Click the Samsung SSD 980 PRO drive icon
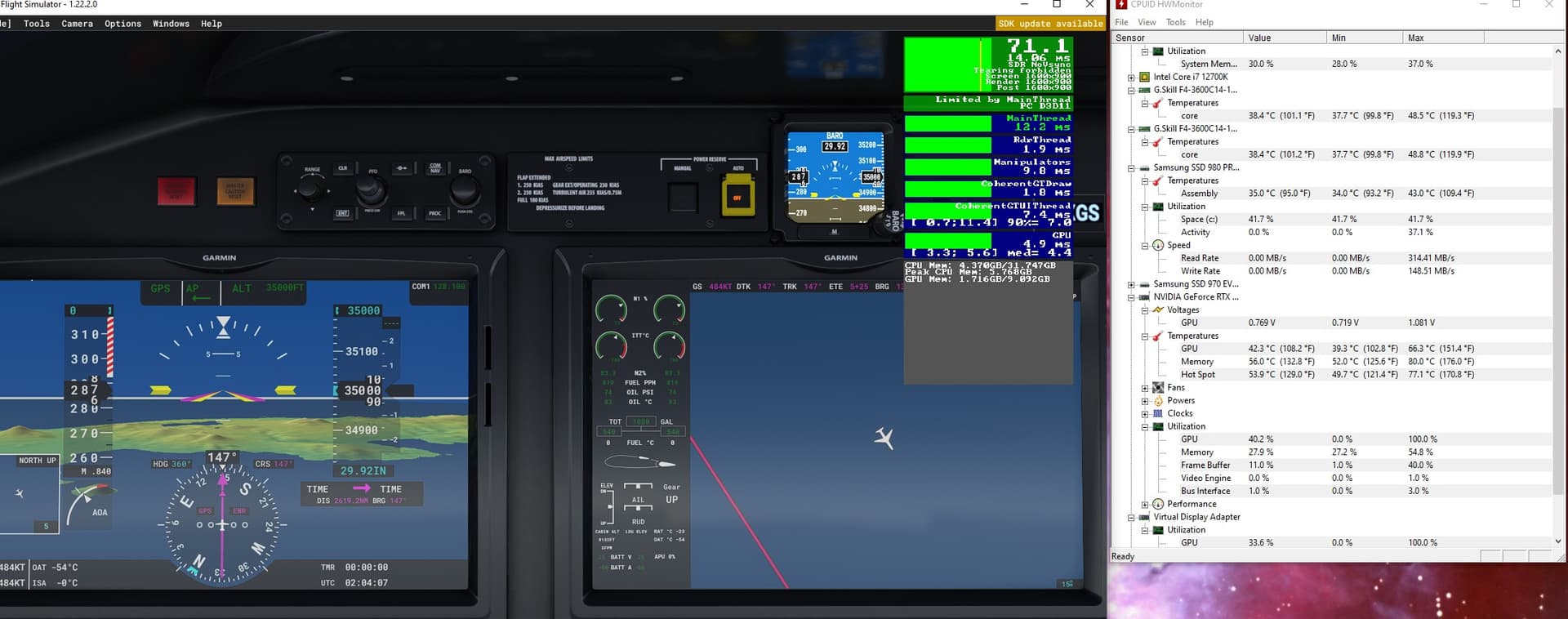Screen dimensions: 1568x619 coord(1145,167)
